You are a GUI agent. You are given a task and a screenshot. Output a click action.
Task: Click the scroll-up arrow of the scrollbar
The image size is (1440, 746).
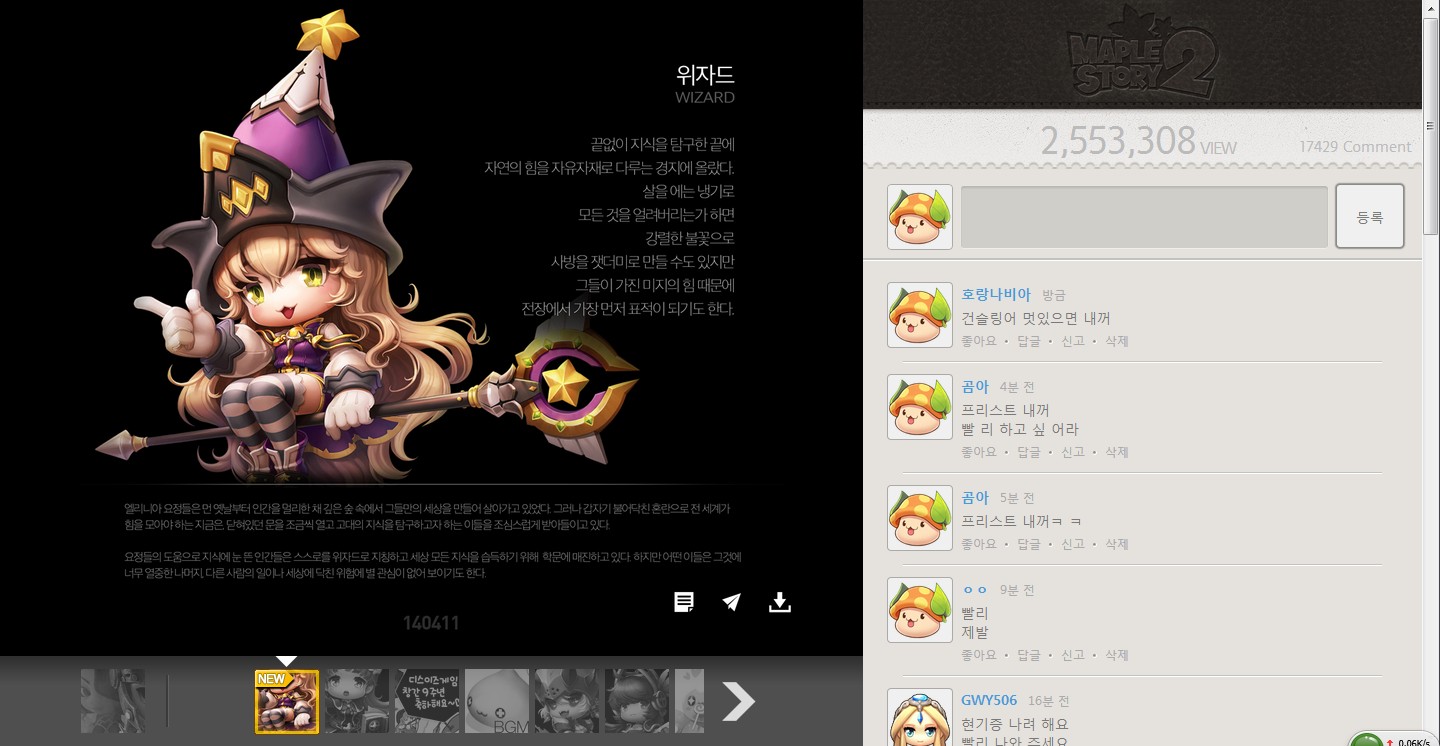[1431, 7]
